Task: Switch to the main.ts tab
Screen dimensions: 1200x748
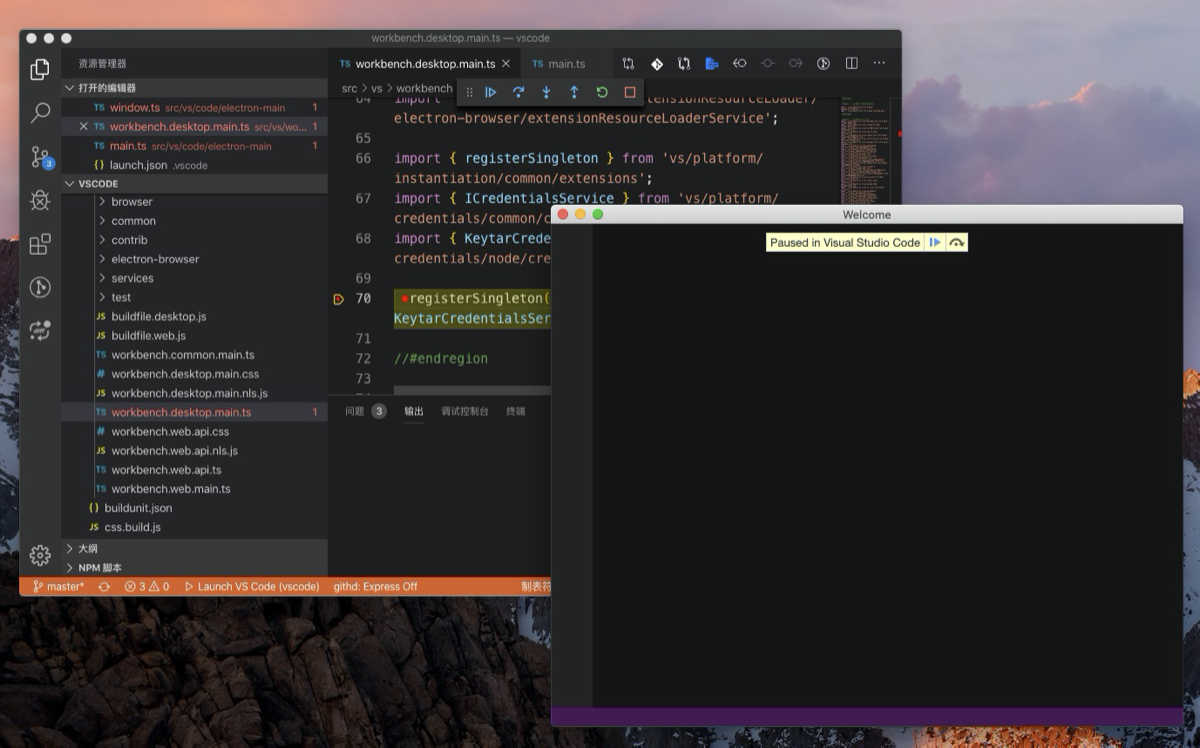Action: point(566,63)
